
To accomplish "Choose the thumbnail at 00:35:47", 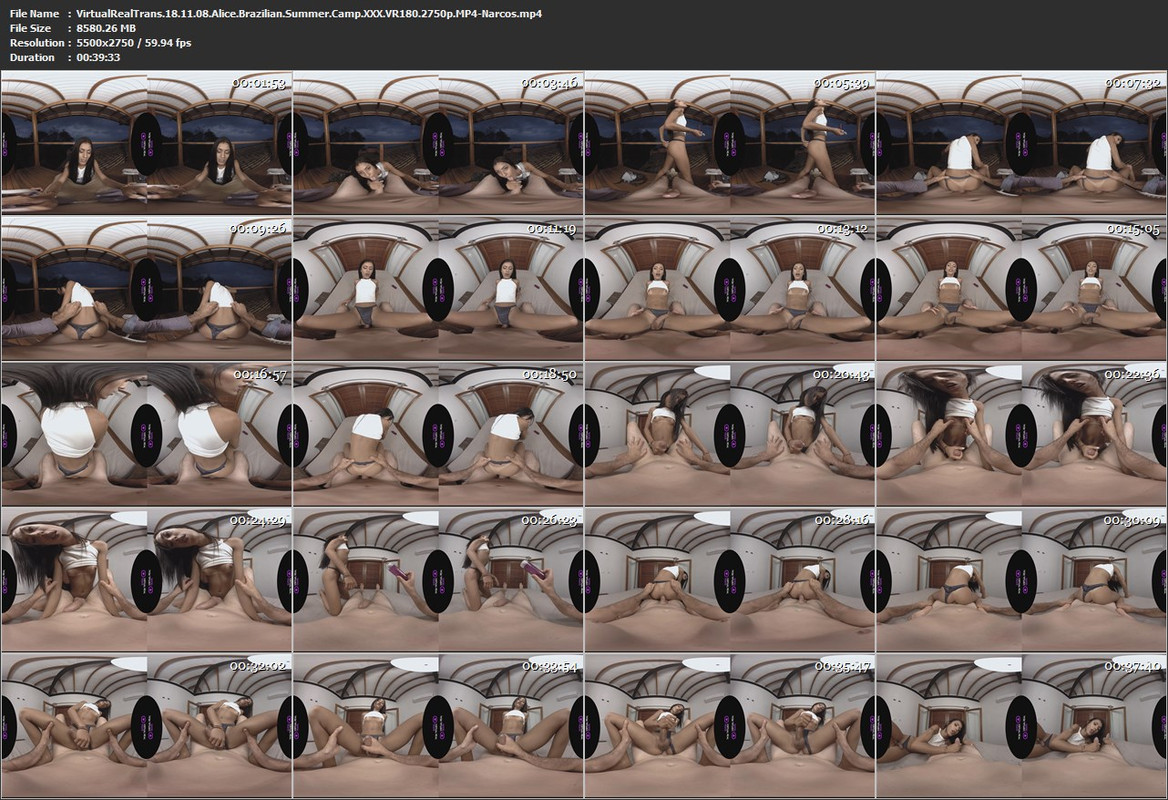I will (x=730, y=726).
